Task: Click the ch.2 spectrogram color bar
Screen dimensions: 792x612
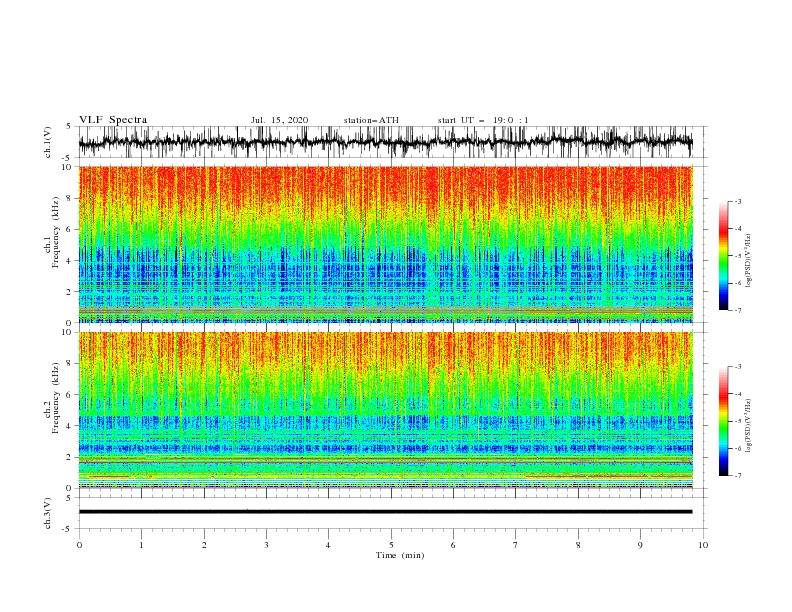Action: click(723, 421)
